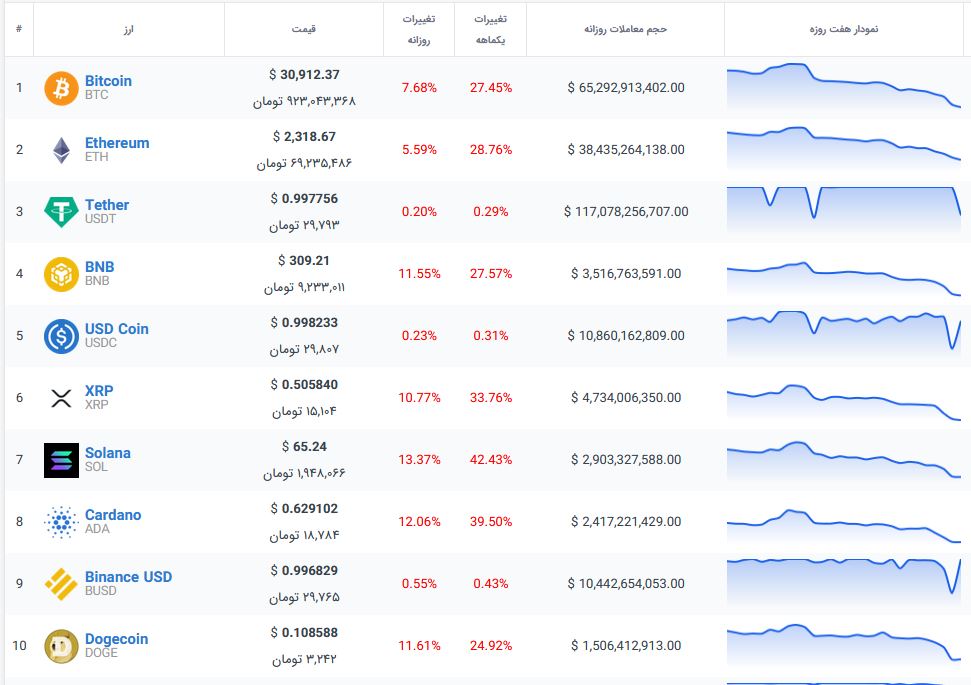Sort by the ارز currency column header

click(x=128, y=29)
